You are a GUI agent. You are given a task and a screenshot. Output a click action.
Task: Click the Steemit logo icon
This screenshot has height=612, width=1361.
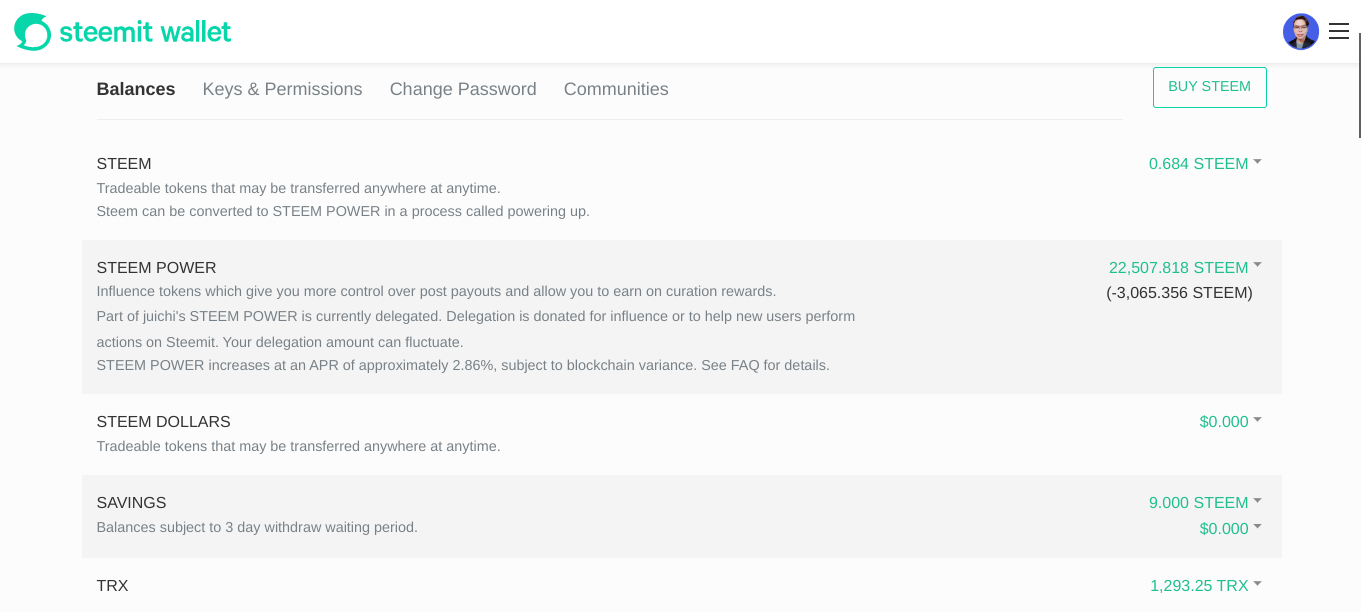[32, 32]
